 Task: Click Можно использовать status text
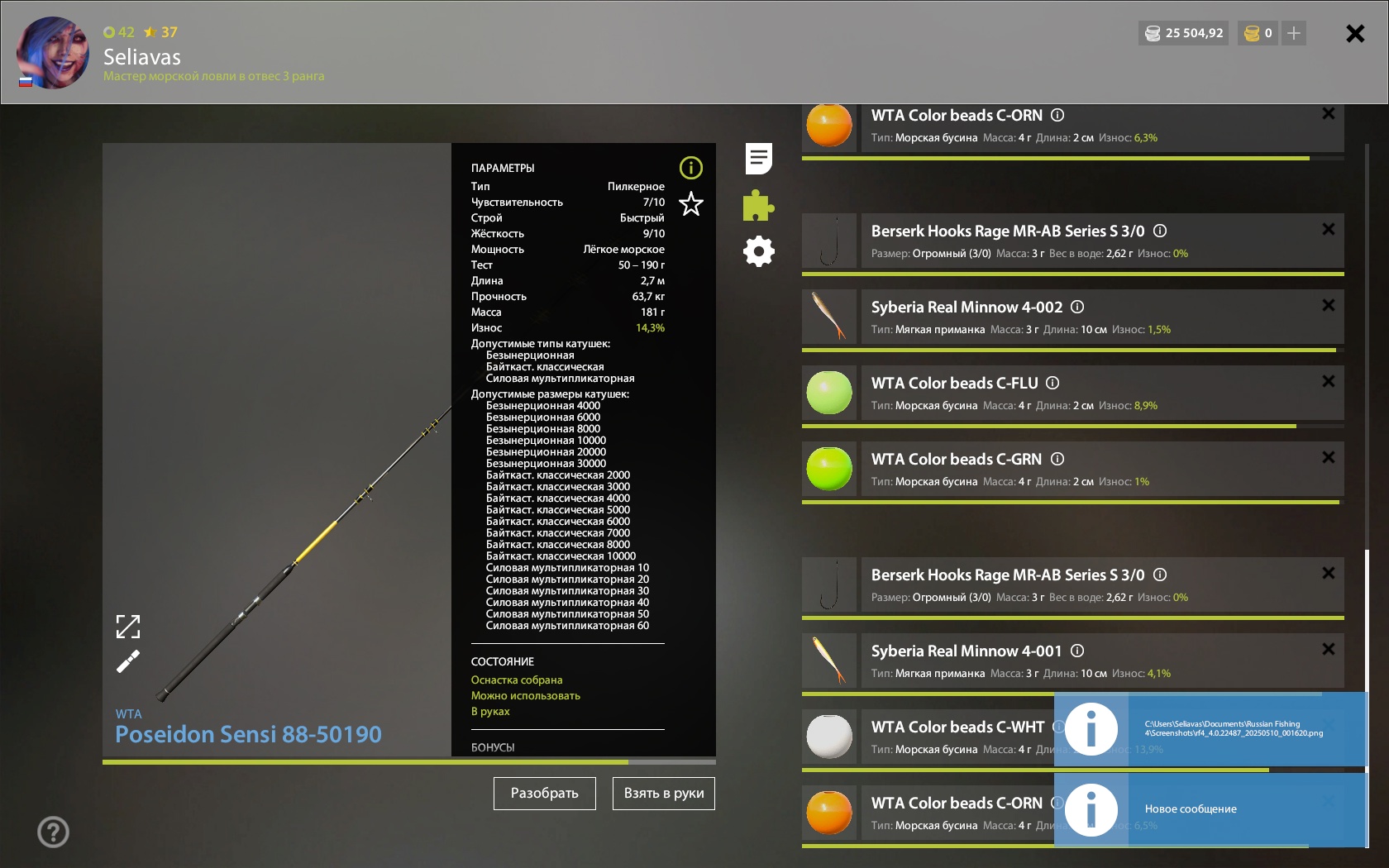click(x=526, y=696)
